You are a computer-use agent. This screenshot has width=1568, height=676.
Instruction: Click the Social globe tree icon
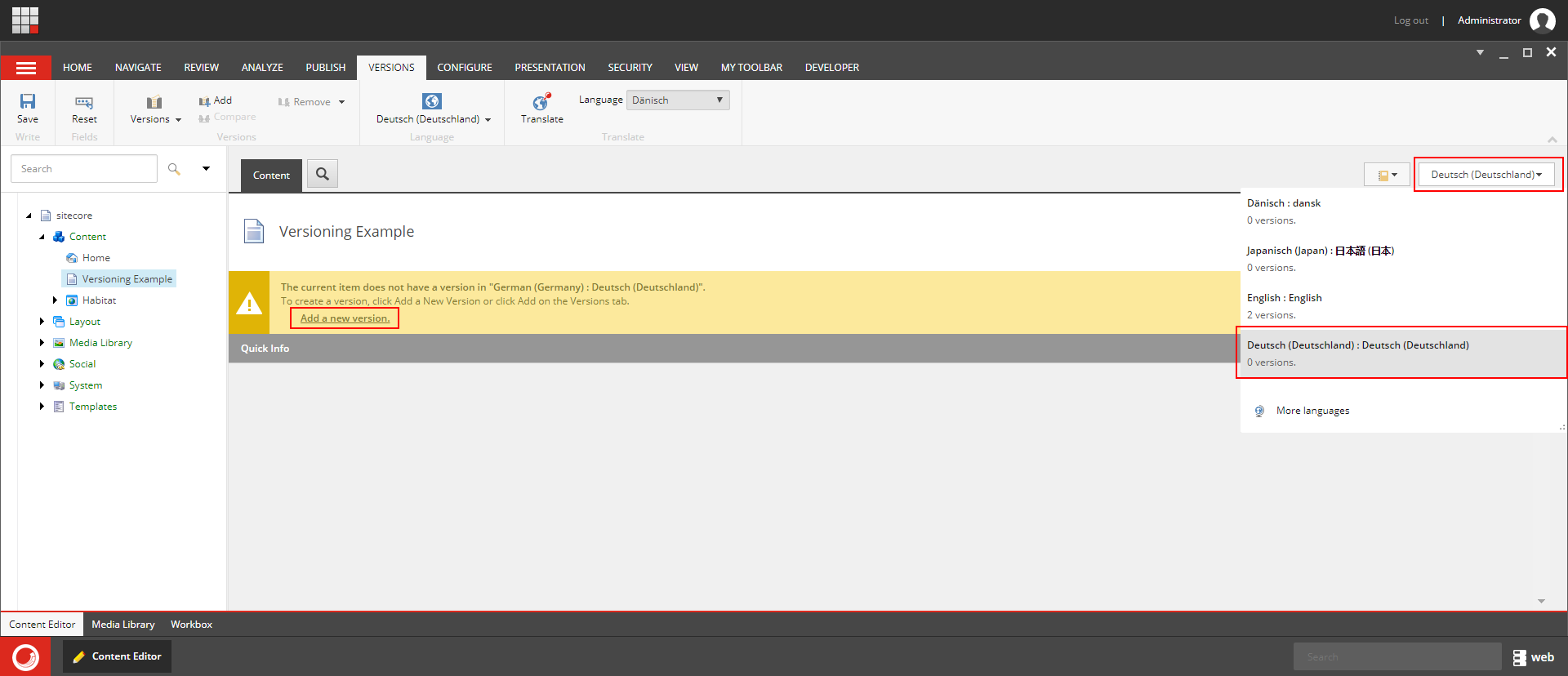tap(59, 364)
